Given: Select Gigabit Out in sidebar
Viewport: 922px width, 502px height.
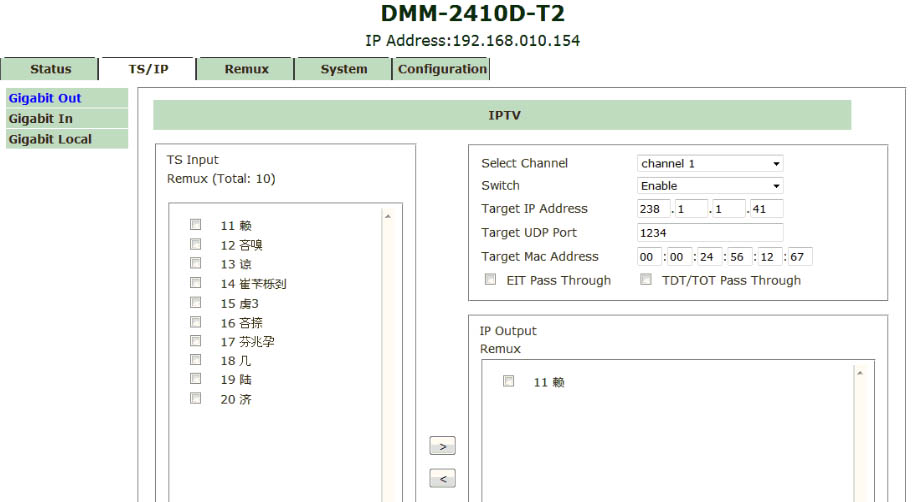Looking at the screenshot, I should pyautogui.click(x=67, y=98).
